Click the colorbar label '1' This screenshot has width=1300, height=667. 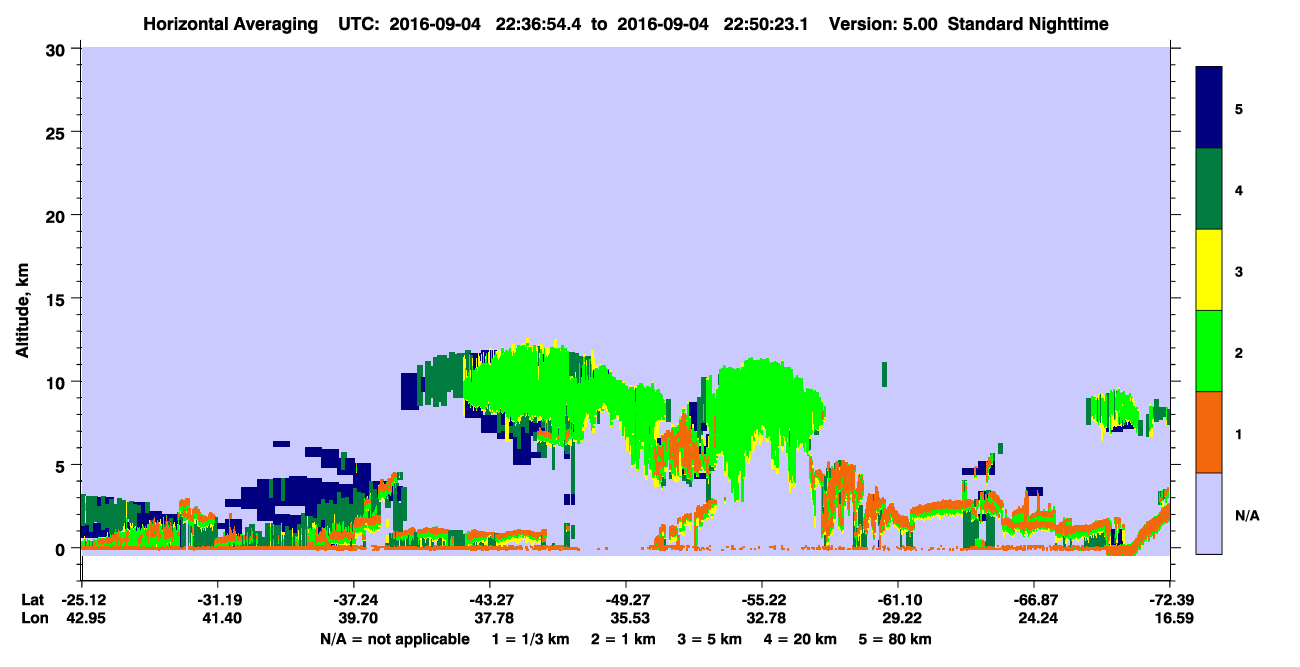1239,433
